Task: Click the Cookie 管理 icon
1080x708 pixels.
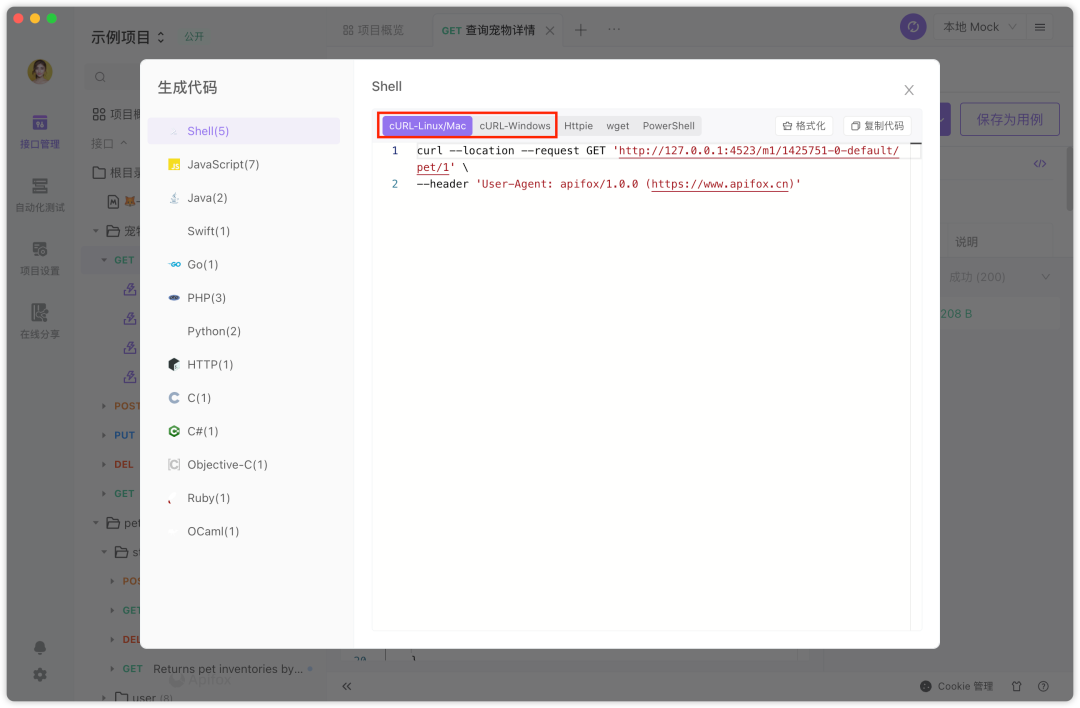Action: pyautogui.click(x=925, y=687)
